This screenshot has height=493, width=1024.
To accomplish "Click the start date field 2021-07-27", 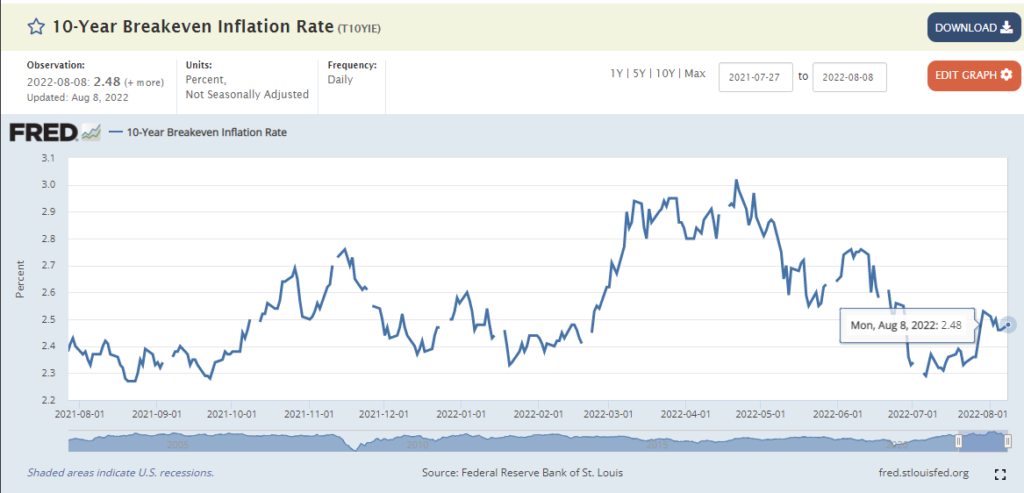I will (x=755, y=75).
